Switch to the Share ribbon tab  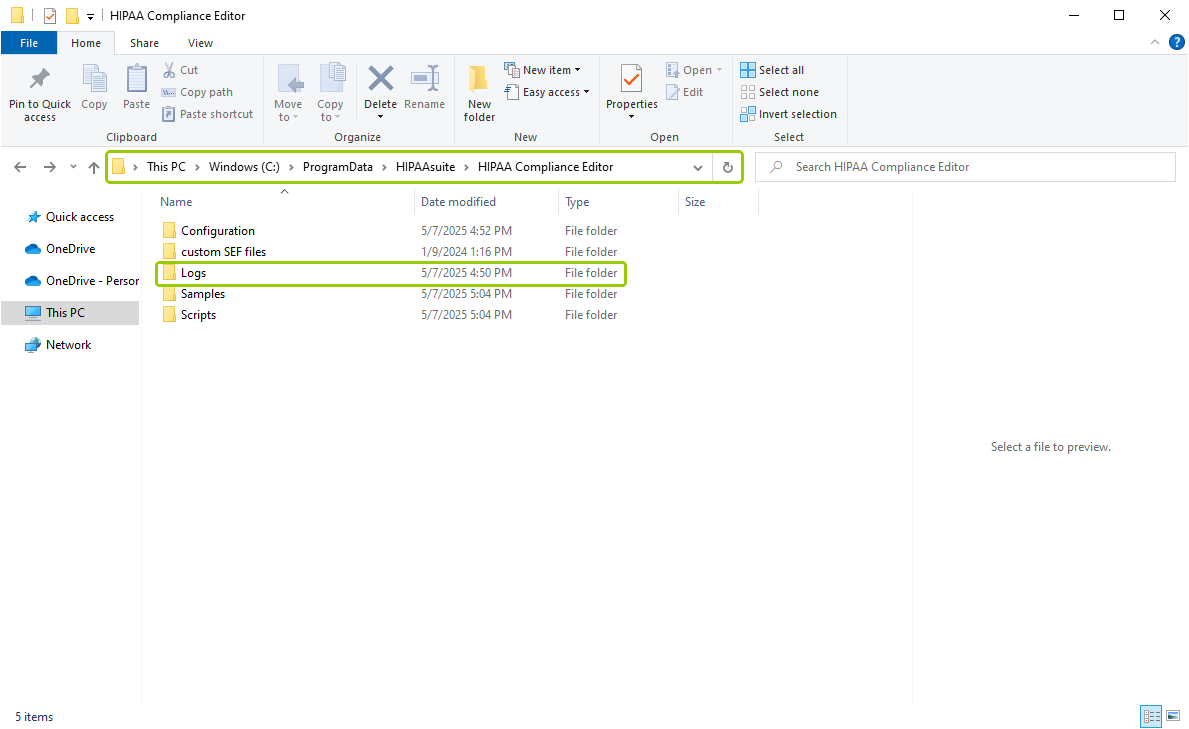(144, 43)
